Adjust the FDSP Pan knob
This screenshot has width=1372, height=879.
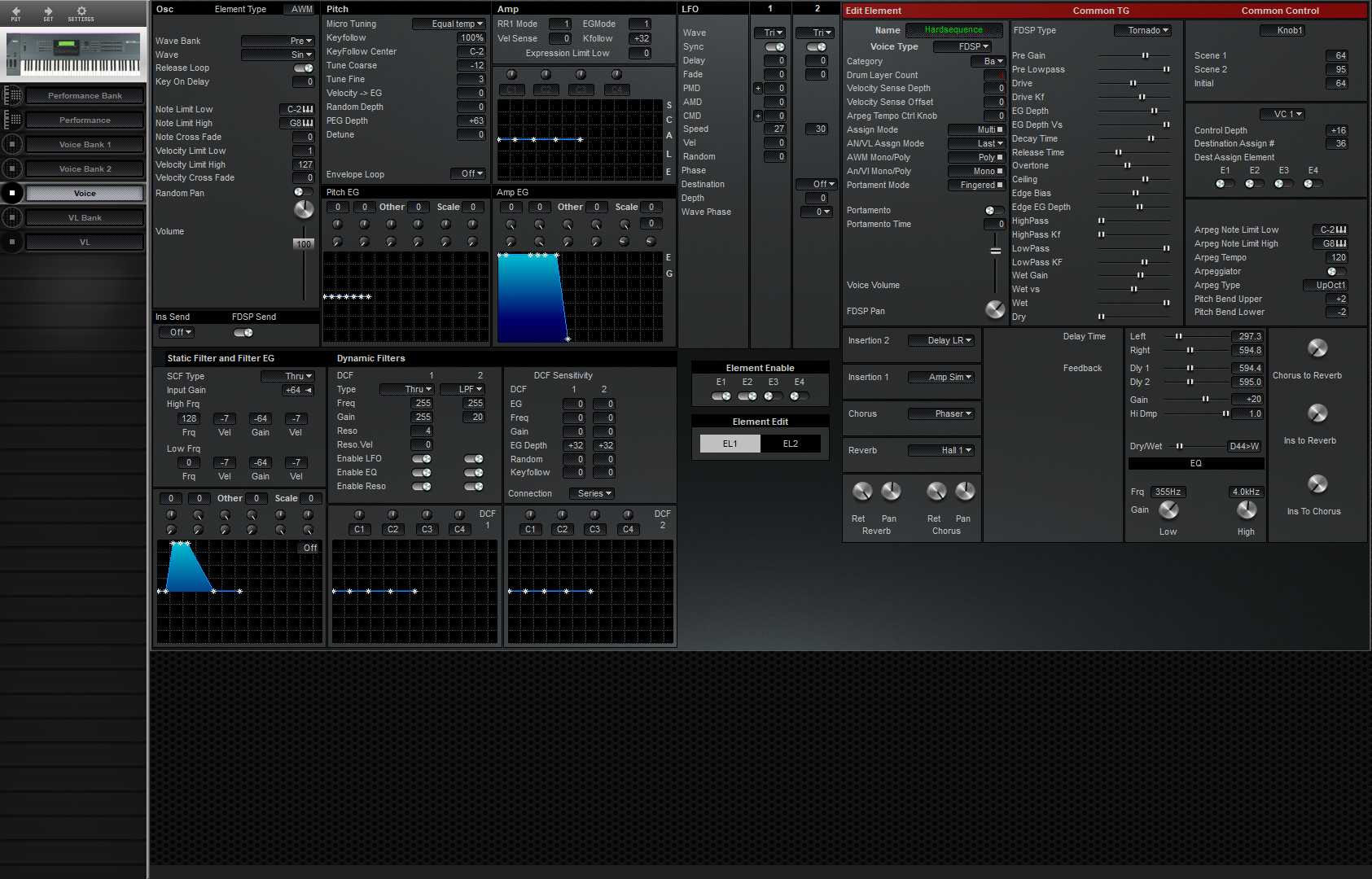pos(994,309)
